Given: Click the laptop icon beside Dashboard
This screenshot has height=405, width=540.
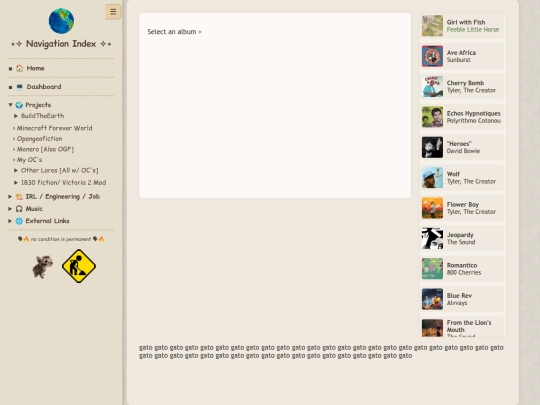Looking at the screenshot, I should point(20,87).
